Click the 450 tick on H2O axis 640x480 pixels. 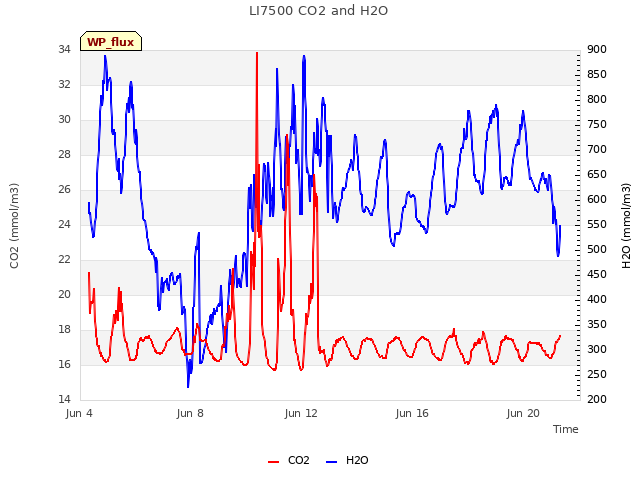tap(597, 275)
